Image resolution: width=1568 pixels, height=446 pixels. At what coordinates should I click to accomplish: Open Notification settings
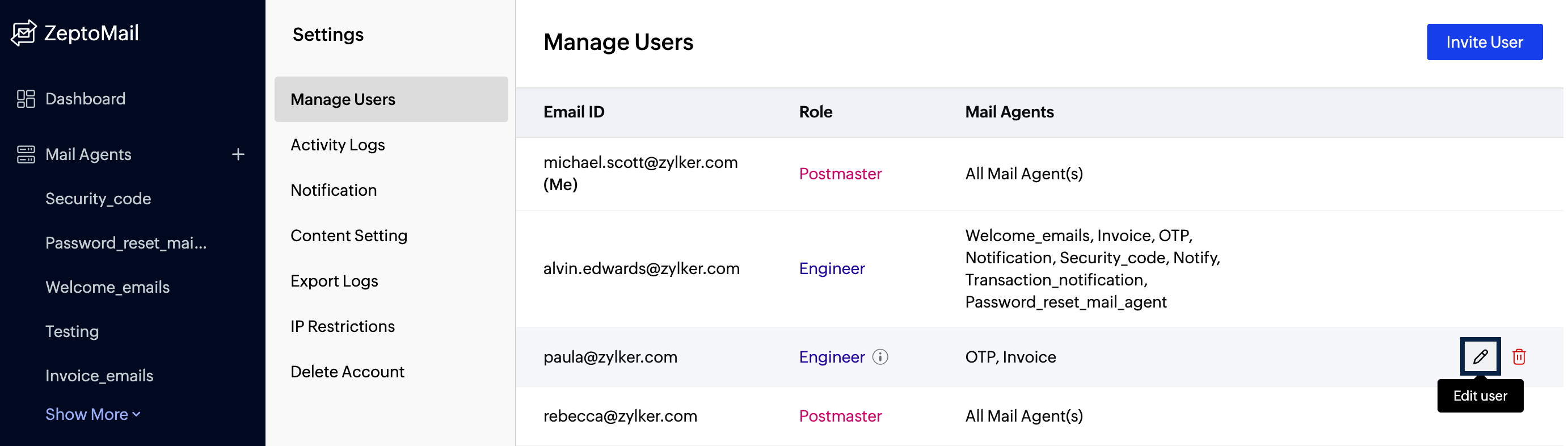pos(334,191)
